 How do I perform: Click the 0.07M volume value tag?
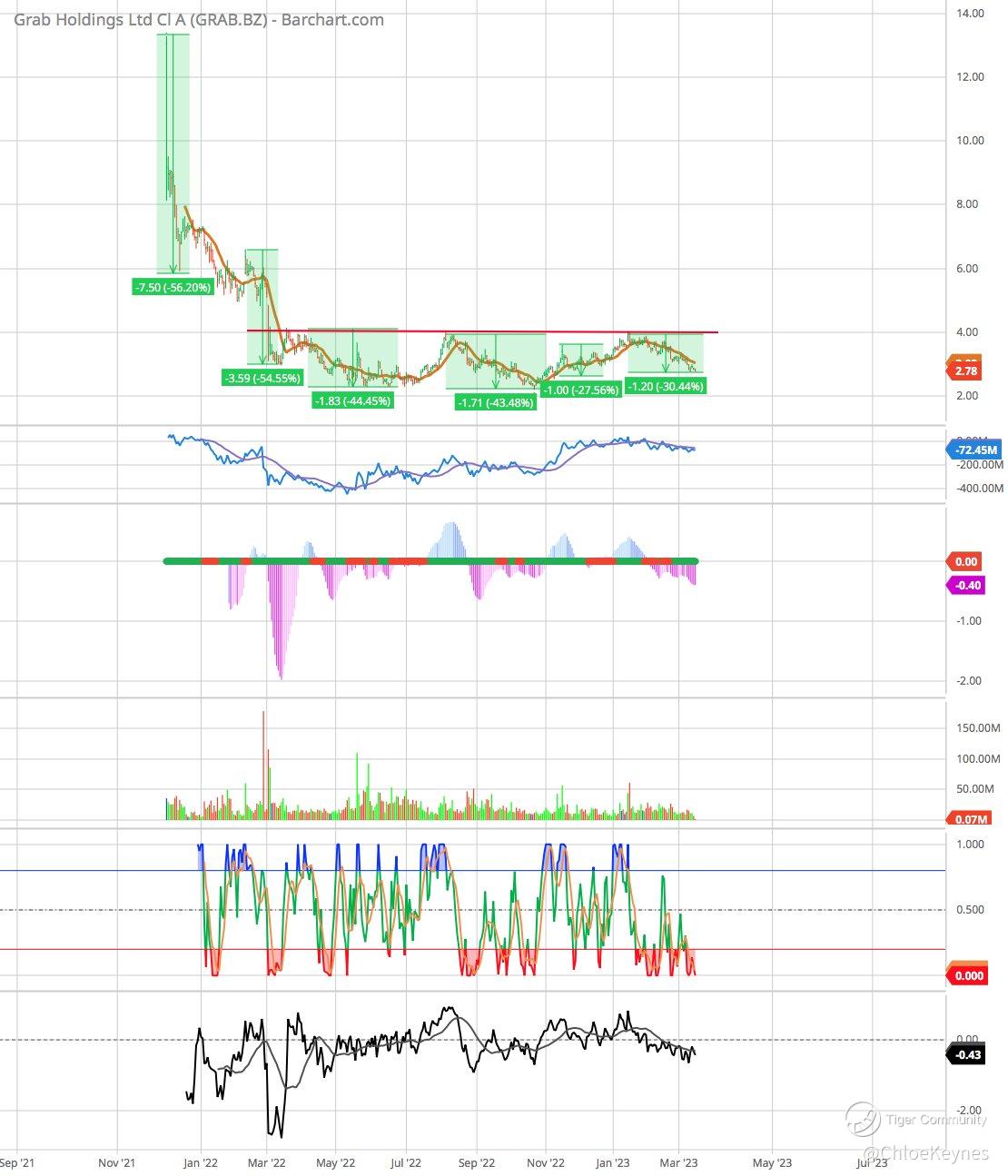pyautogui.click(x=970, y=819)
